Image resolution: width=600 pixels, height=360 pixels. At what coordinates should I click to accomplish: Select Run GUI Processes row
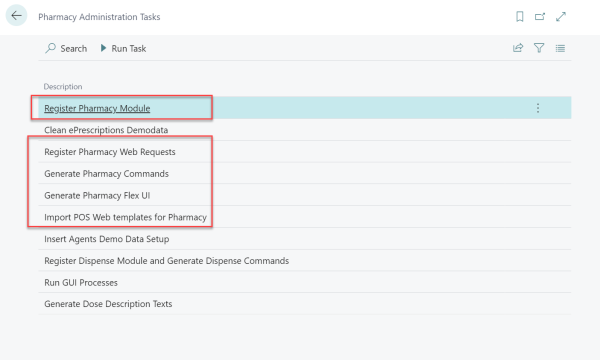pos(305,283)
